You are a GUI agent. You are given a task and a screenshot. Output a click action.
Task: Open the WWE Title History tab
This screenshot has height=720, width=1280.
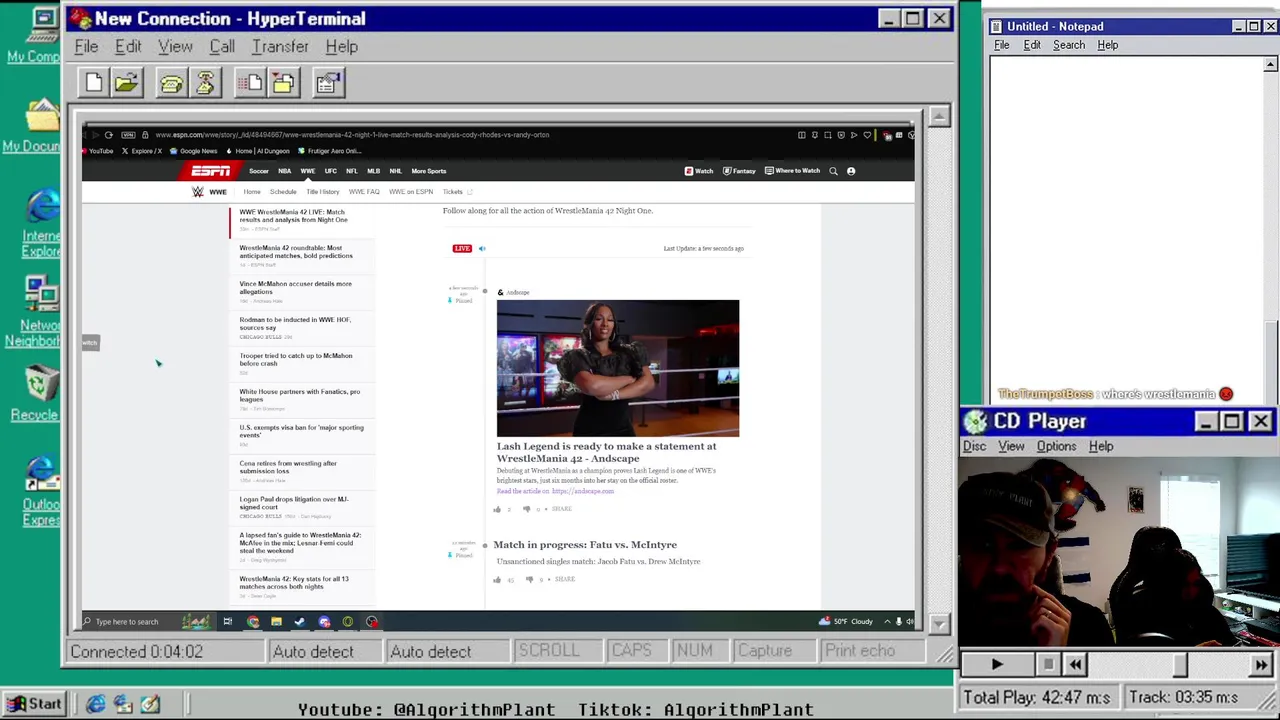(322, 192)
